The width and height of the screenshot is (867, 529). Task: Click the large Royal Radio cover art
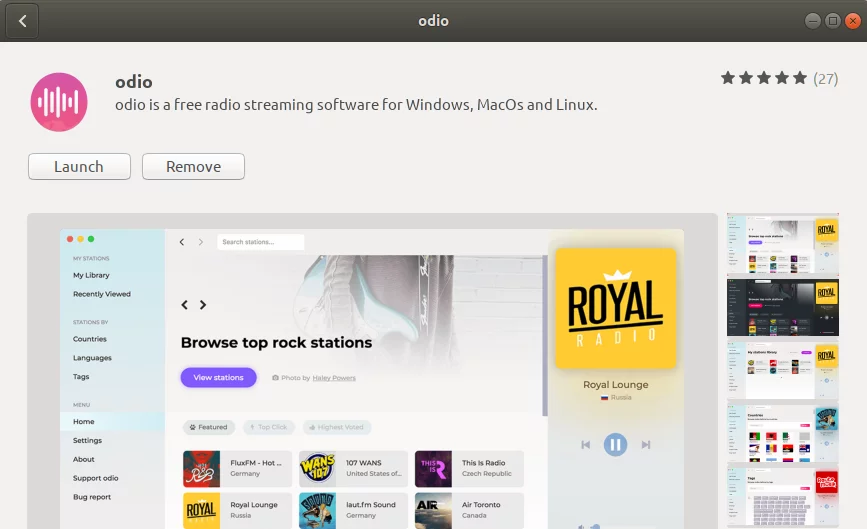[615, 308]
